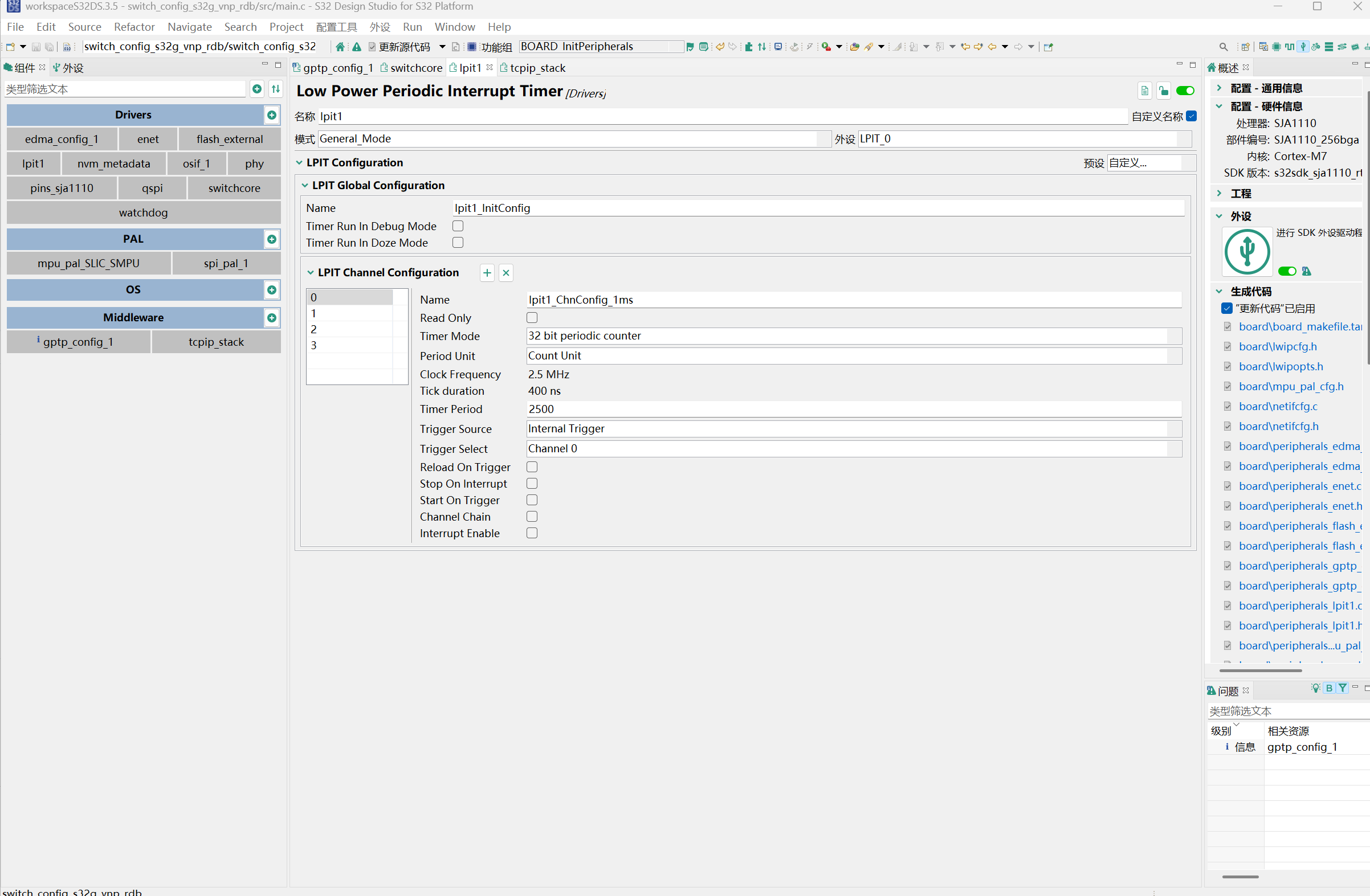Open the watchdog driver component
The image size is (1370, 896).
point(144,213)
